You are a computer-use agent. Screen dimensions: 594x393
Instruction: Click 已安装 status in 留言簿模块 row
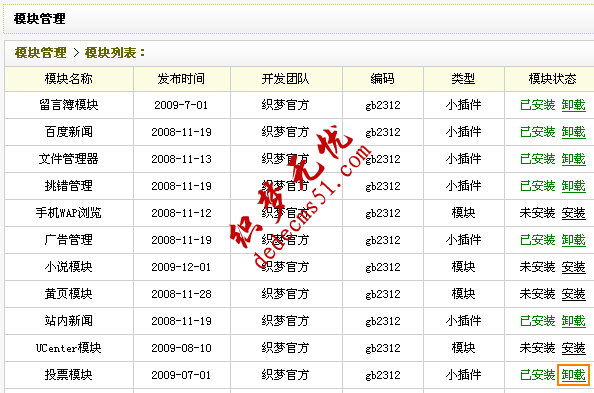538,105
